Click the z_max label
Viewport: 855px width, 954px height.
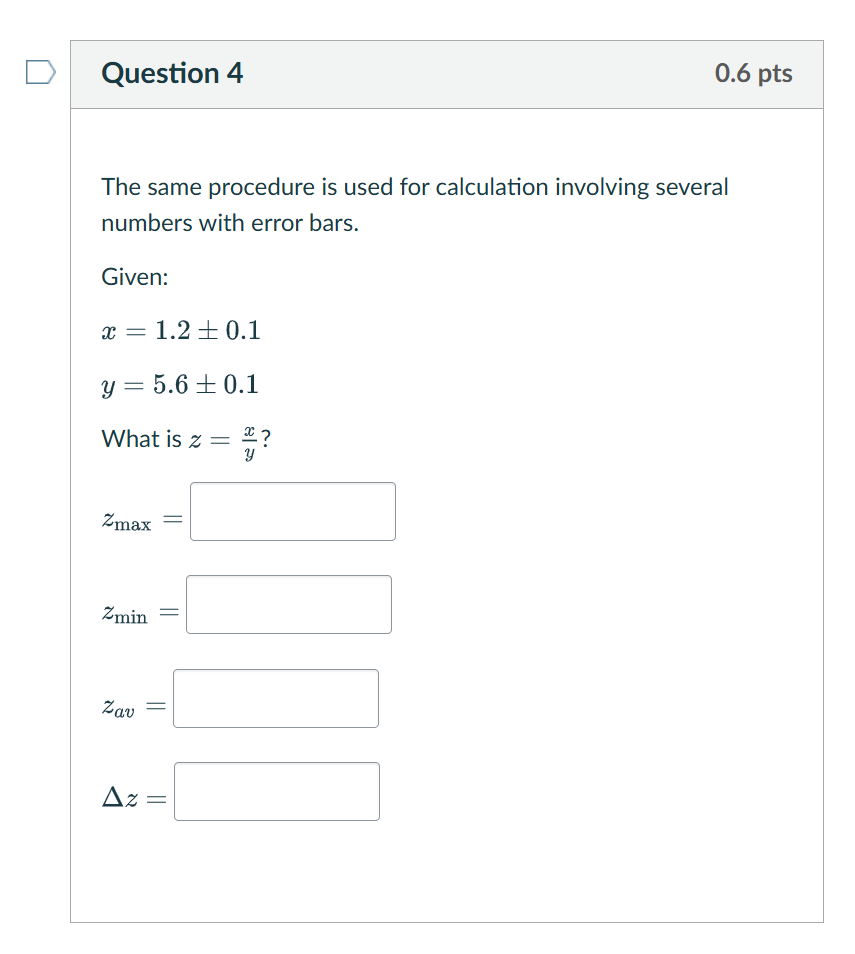click(x=129, y=518)
